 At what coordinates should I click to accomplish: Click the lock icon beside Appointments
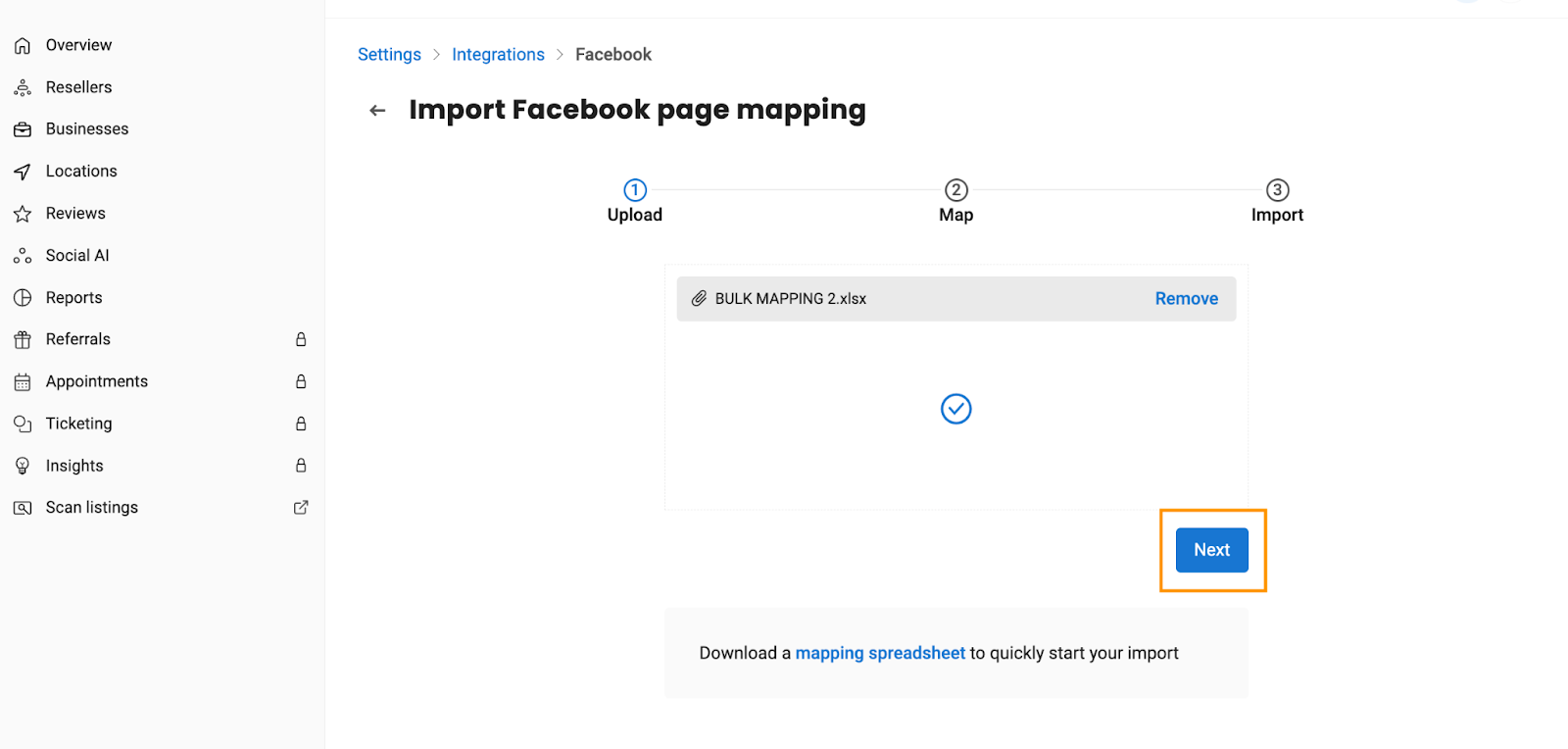[301, 381]
